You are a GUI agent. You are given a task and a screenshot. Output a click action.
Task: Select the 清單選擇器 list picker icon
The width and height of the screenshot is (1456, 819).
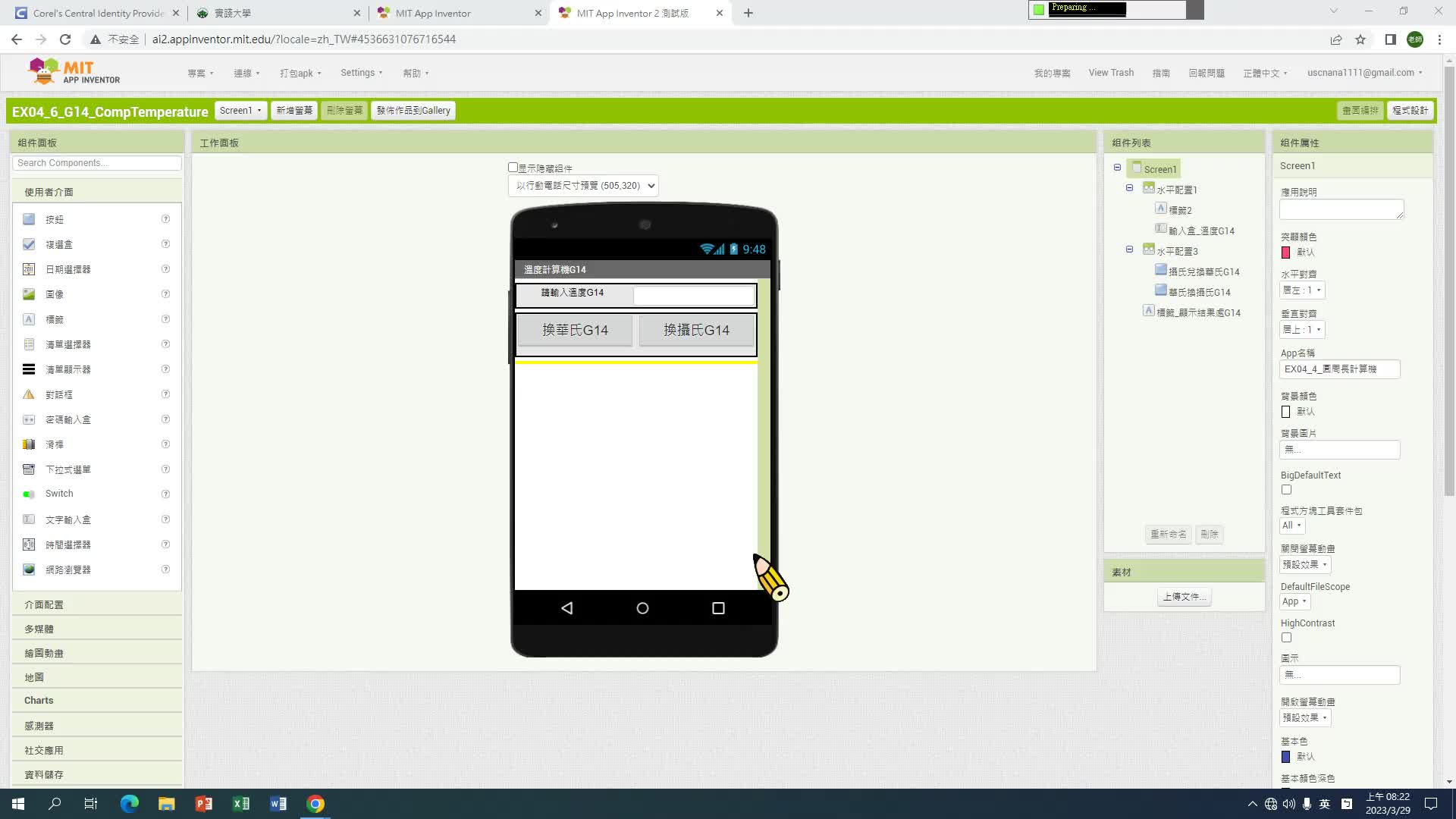pyautogui.click(x=29, y=344)
